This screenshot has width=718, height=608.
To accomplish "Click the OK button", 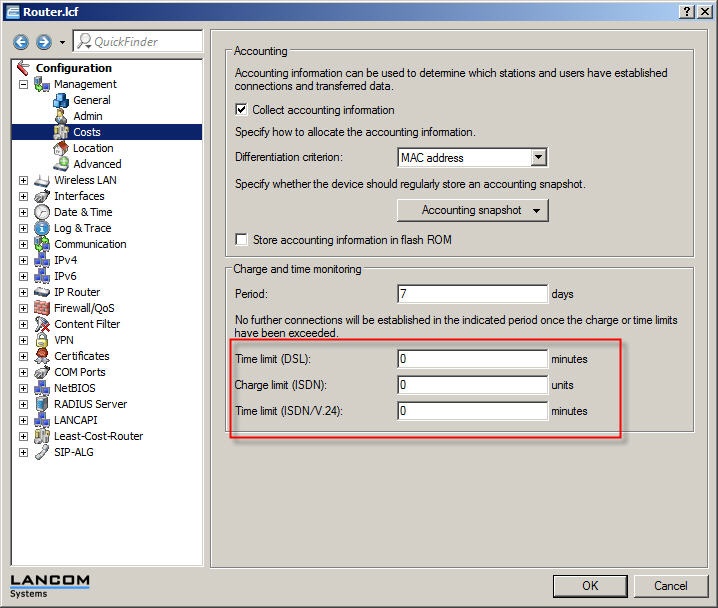I will [x=590, y=585].
